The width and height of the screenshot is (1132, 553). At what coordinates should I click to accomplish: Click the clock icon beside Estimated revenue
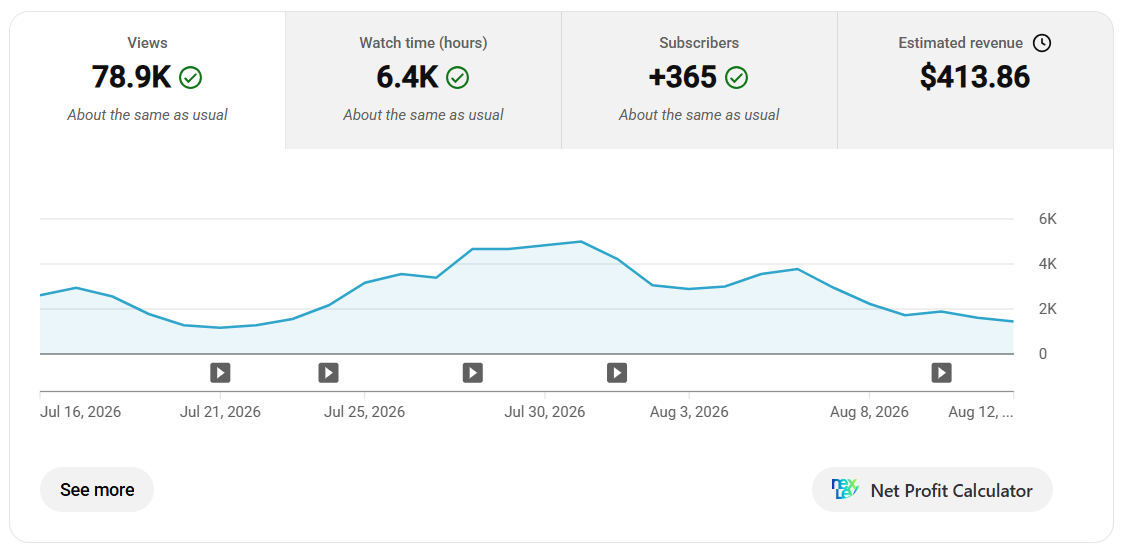(x=1042, y=43)
